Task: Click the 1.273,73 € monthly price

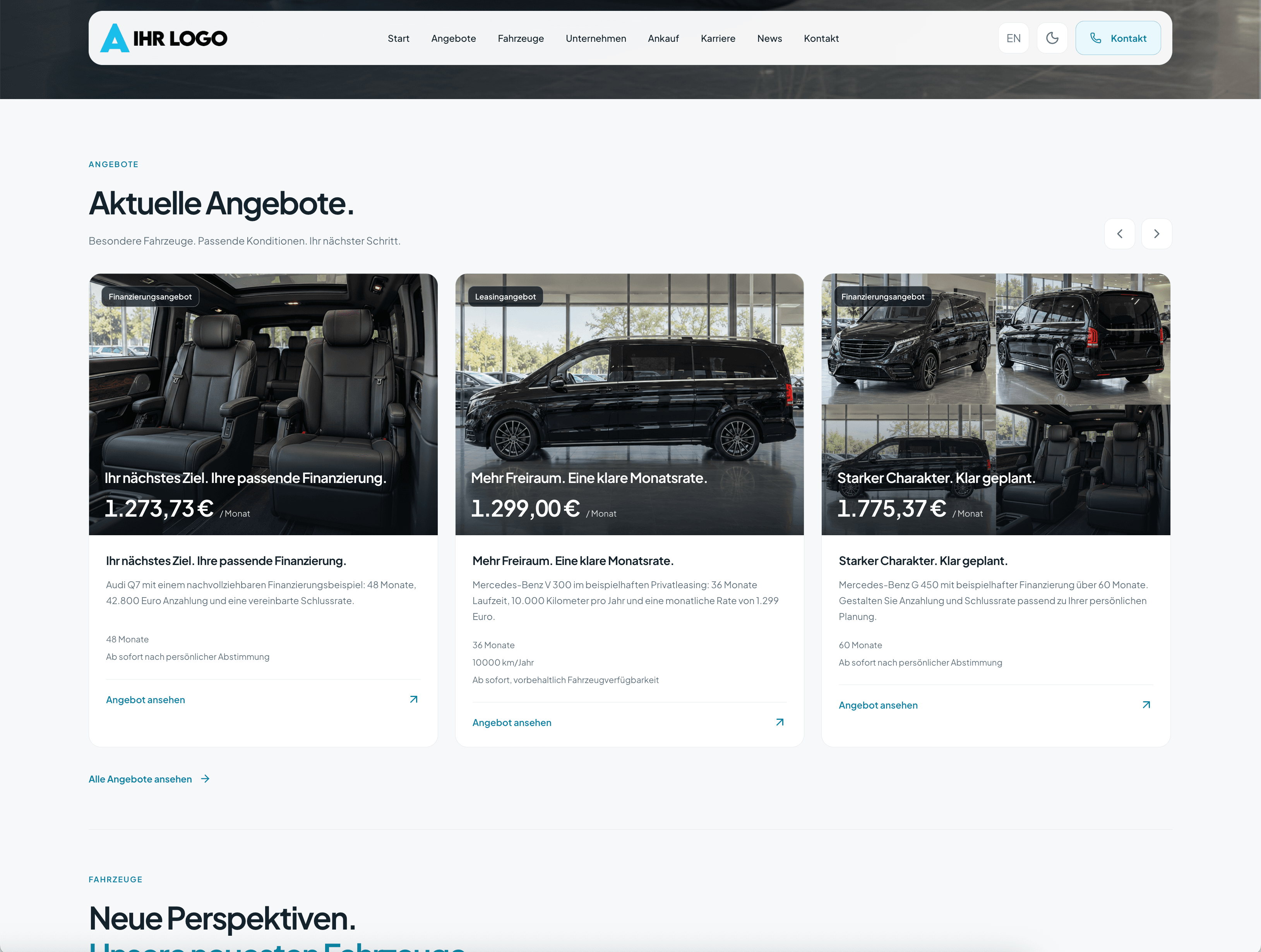Action: tap(177, 509)
